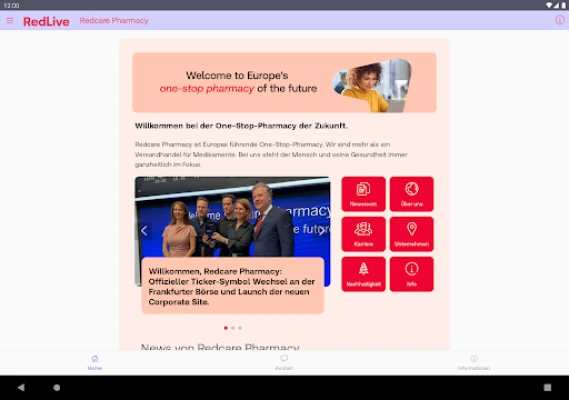Select the first carousel dot

(226, 328)
